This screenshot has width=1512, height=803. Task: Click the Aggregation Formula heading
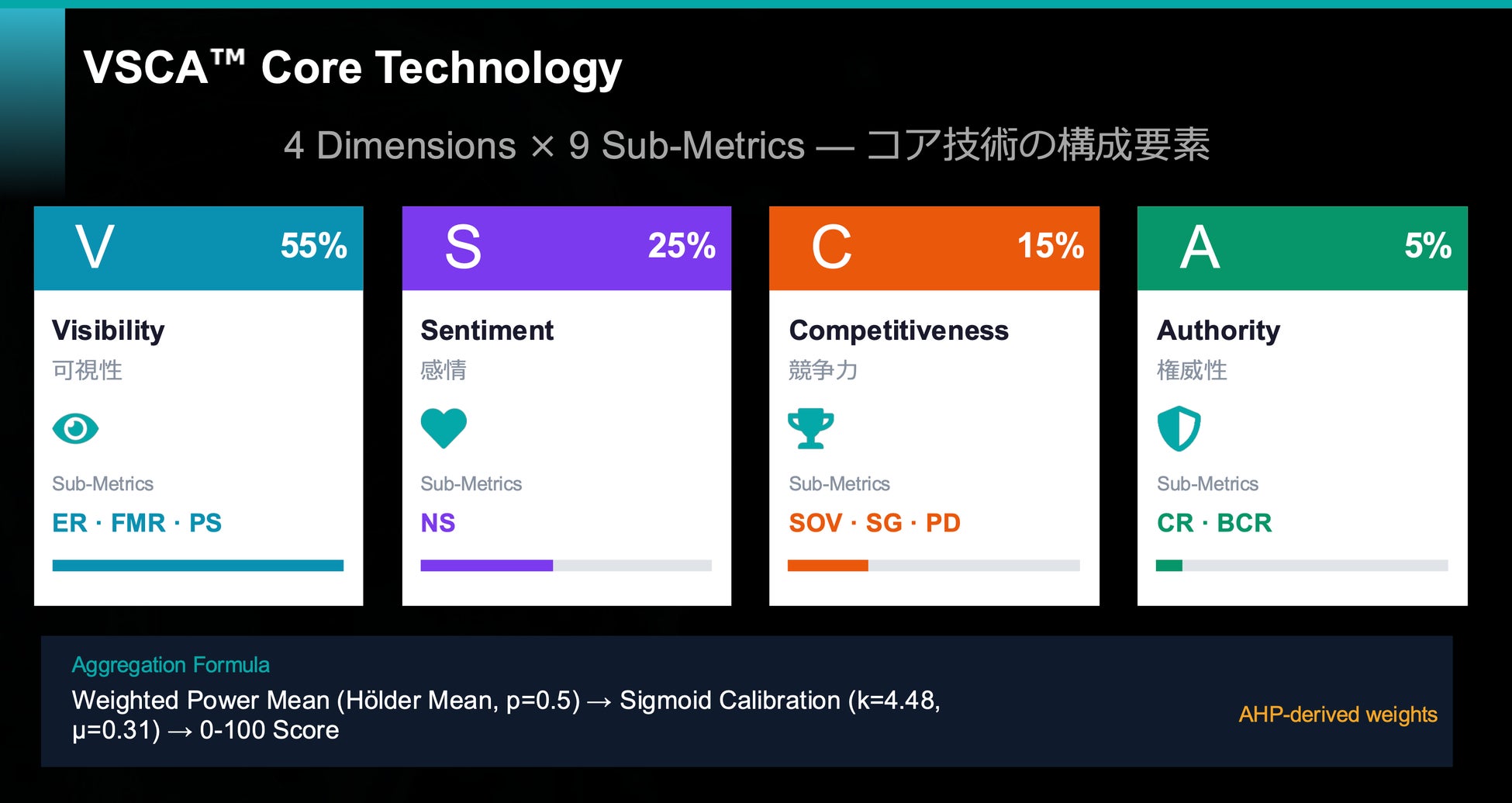click(x=171, y=665)
